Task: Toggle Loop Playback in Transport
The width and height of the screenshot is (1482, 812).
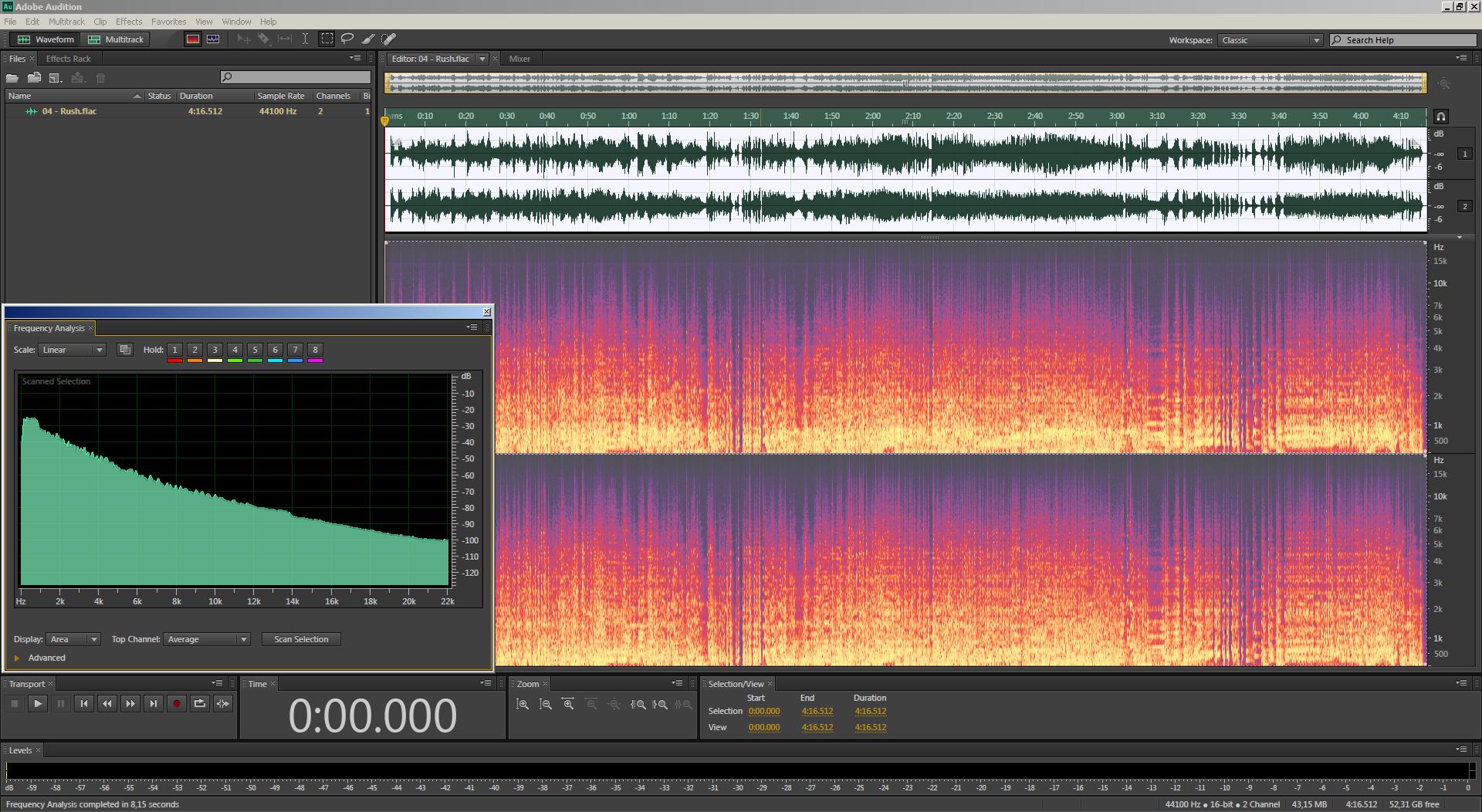Action: pyautogui.click(x=199, y=704)
